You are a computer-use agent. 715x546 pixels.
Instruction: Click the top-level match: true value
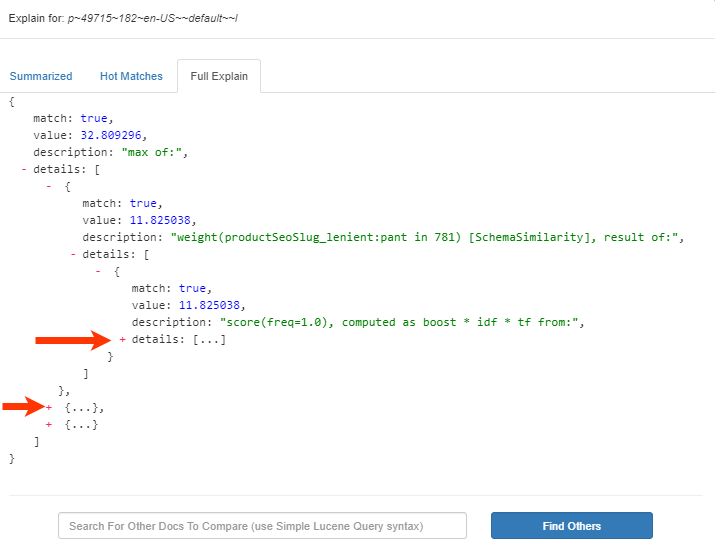coord(94,118)
